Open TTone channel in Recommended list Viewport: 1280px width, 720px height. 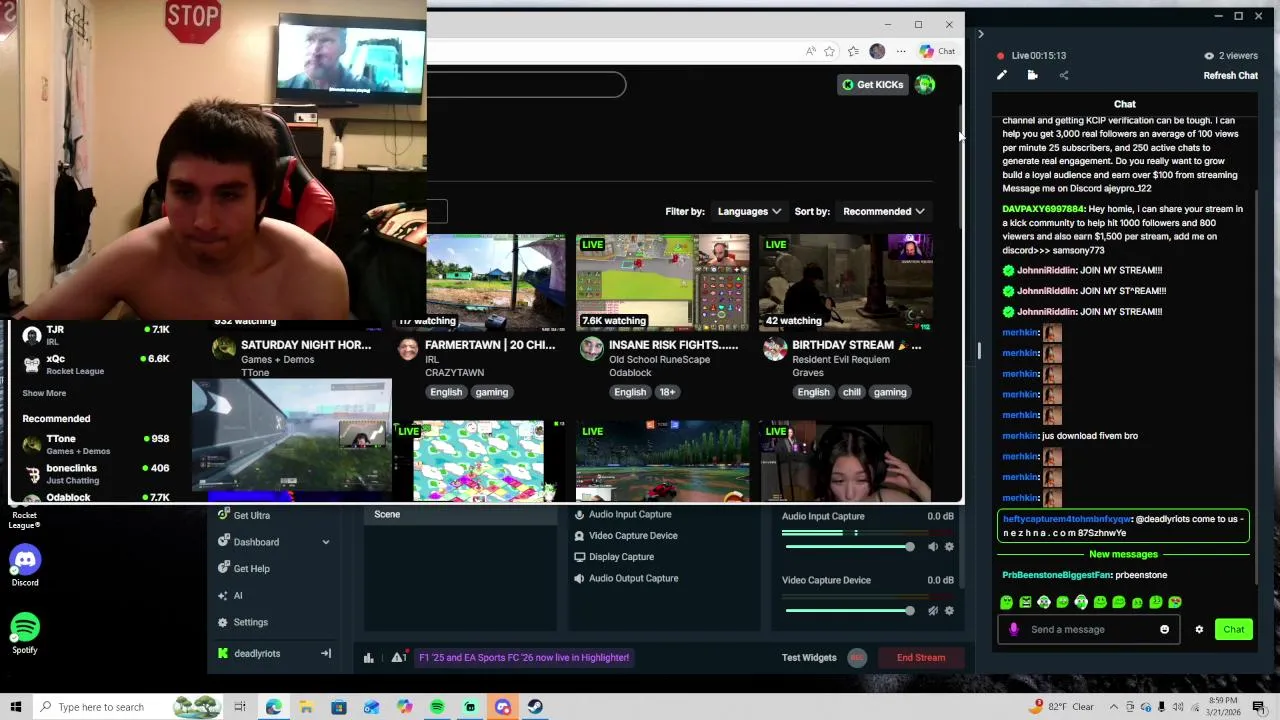tap(95, 444)
